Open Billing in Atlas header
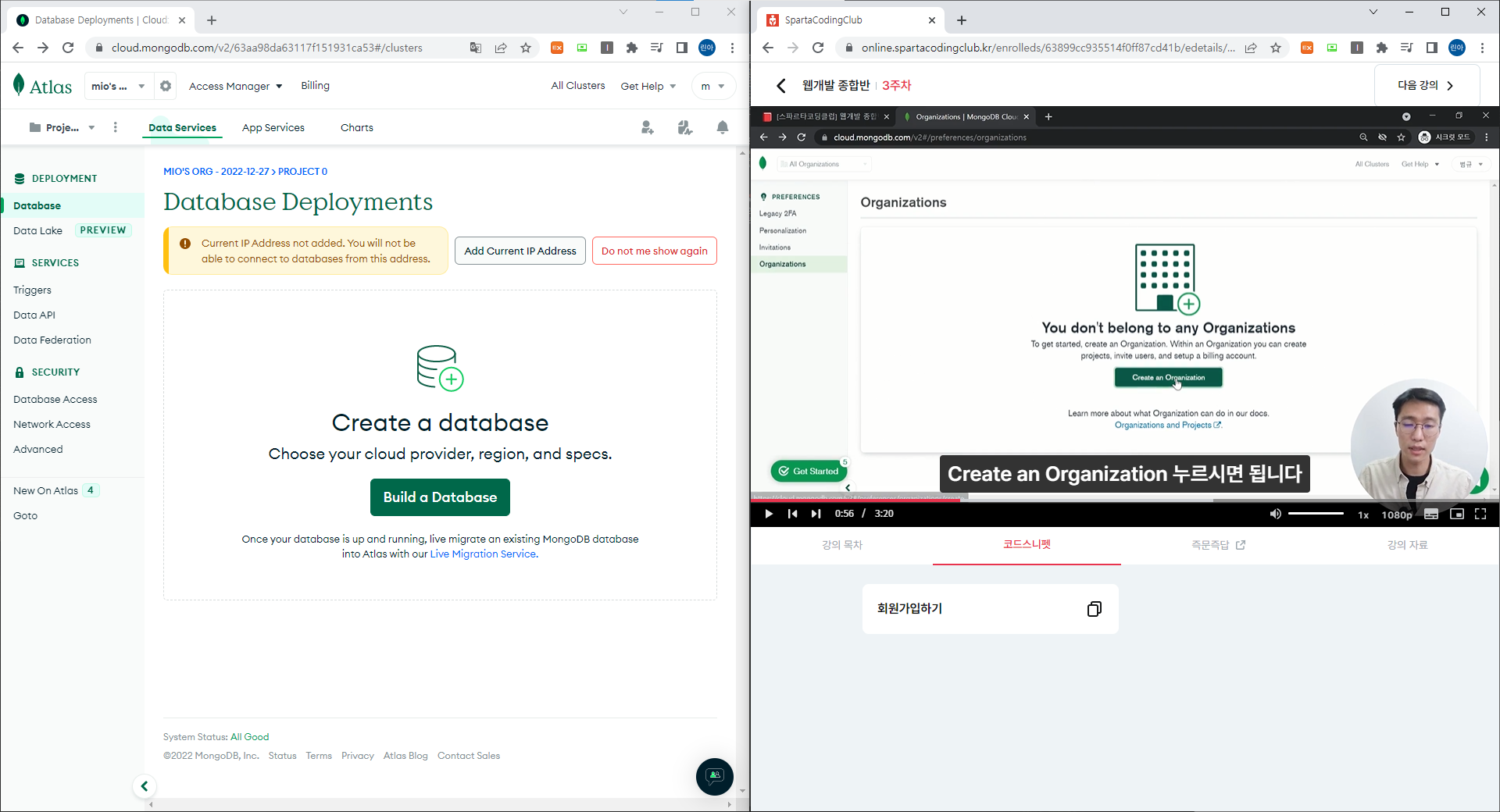 [316, 86]
